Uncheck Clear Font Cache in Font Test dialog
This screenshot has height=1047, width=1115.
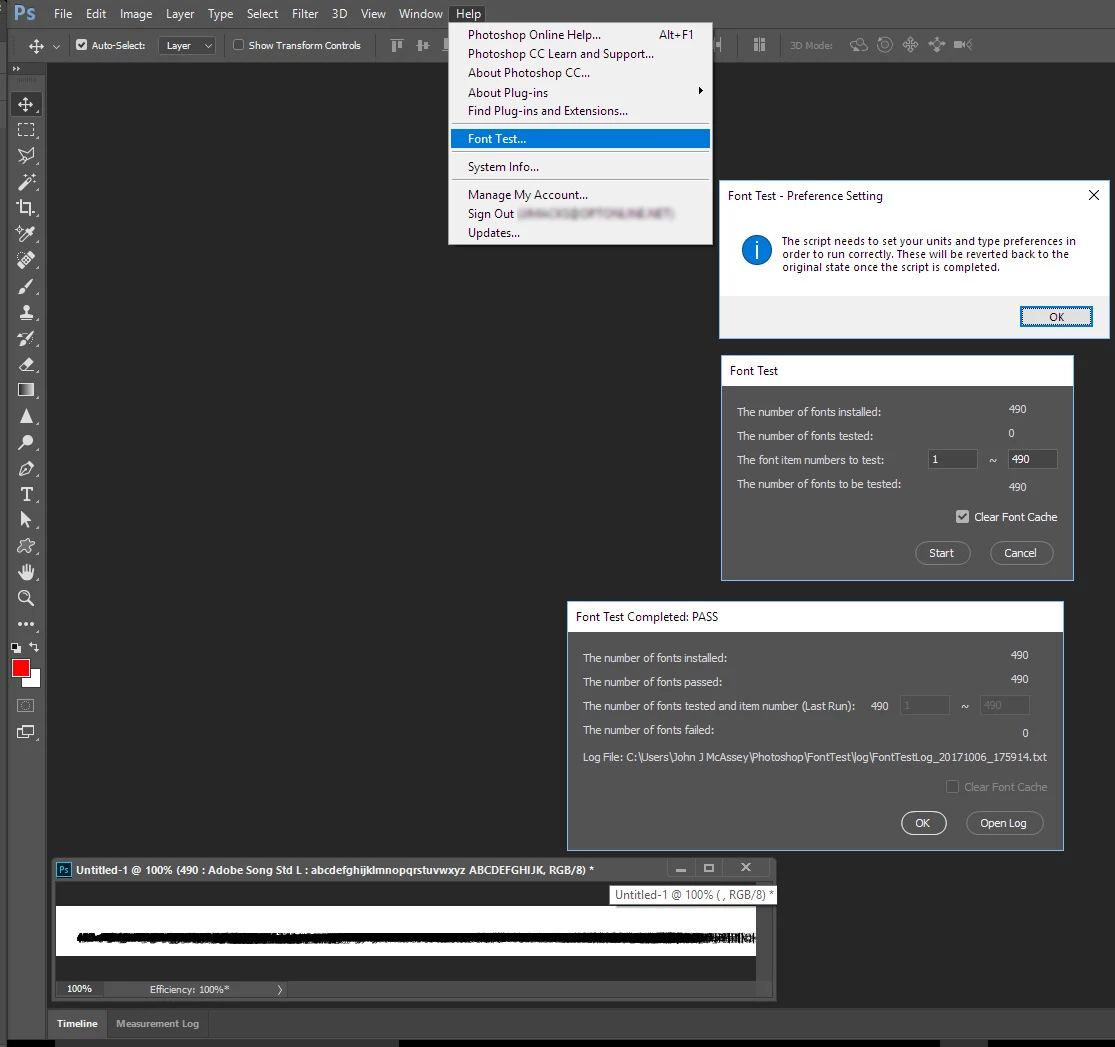click(962, 516)
